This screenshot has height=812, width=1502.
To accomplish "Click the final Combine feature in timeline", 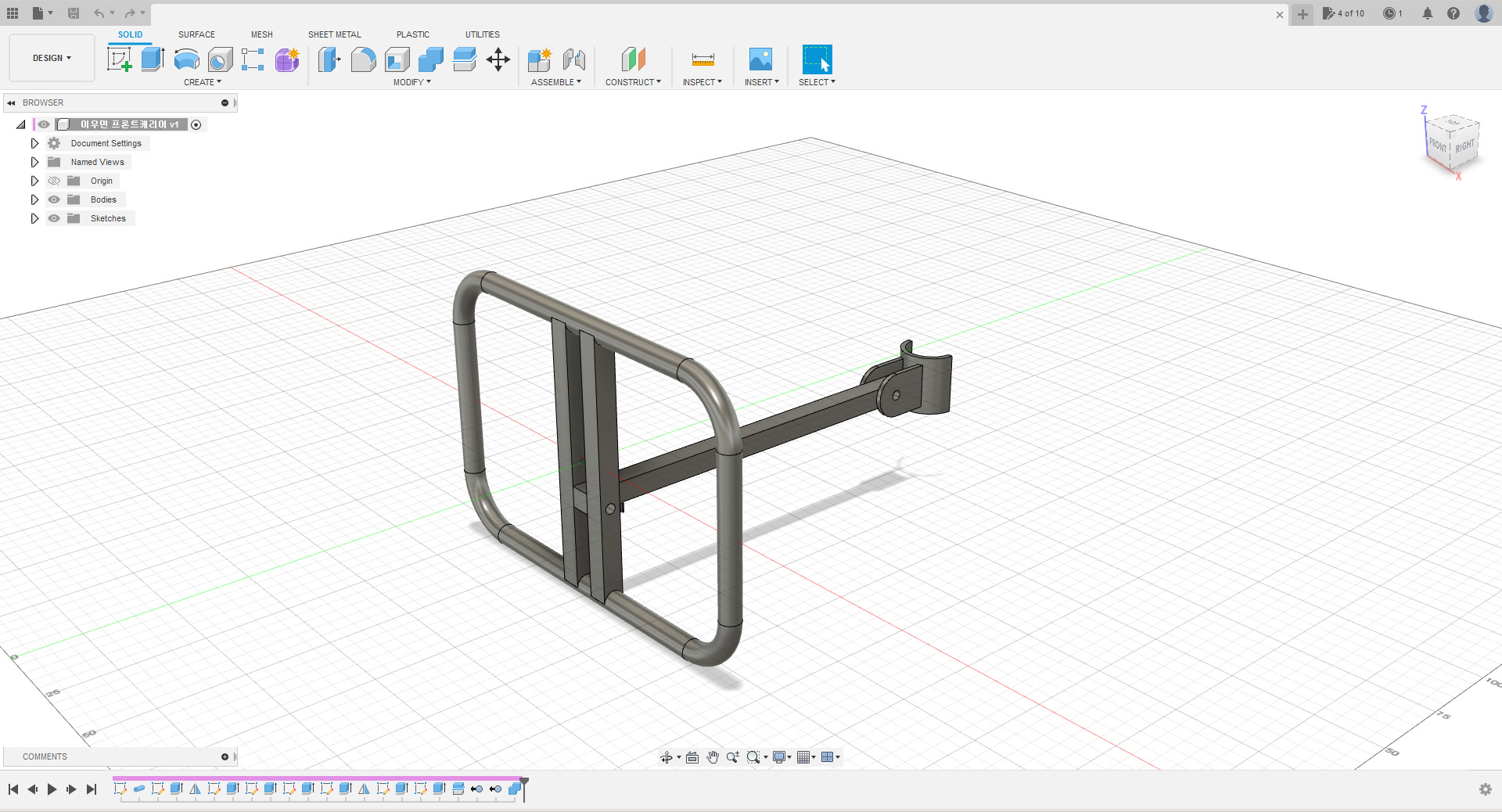I will point(514,789).
